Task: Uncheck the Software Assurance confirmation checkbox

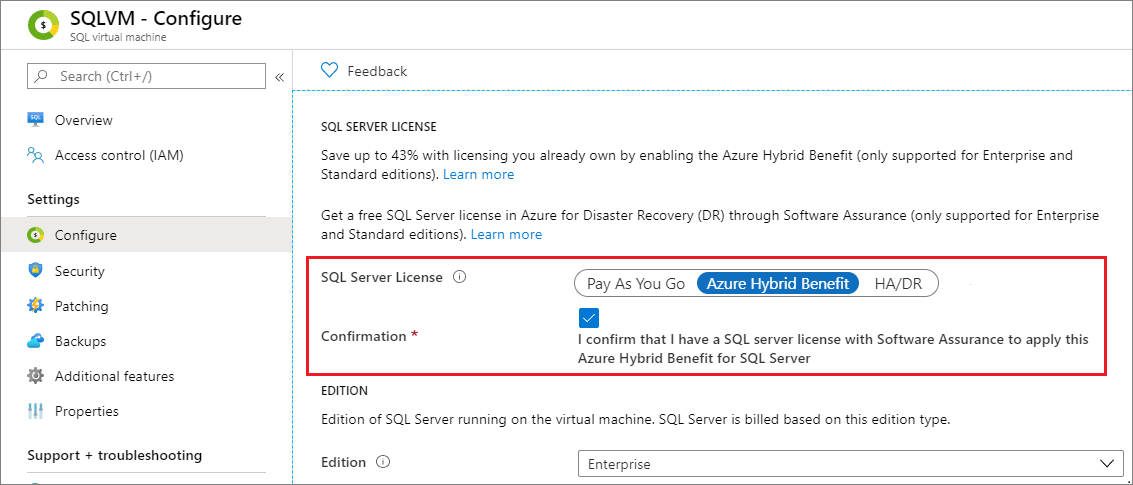Action: pos(588,317)
